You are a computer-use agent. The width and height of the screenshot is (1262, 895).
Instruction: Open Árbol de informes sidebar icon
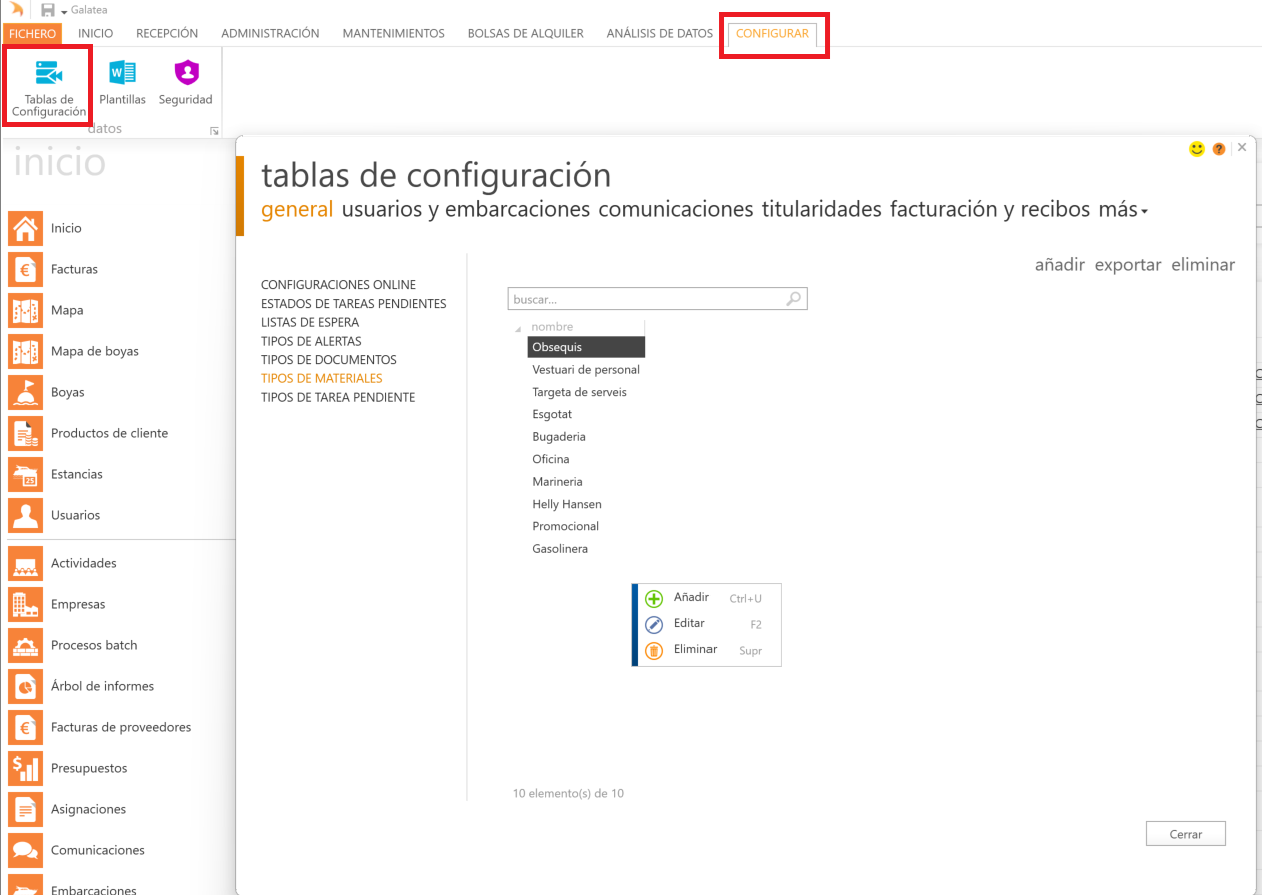point(25,686)
